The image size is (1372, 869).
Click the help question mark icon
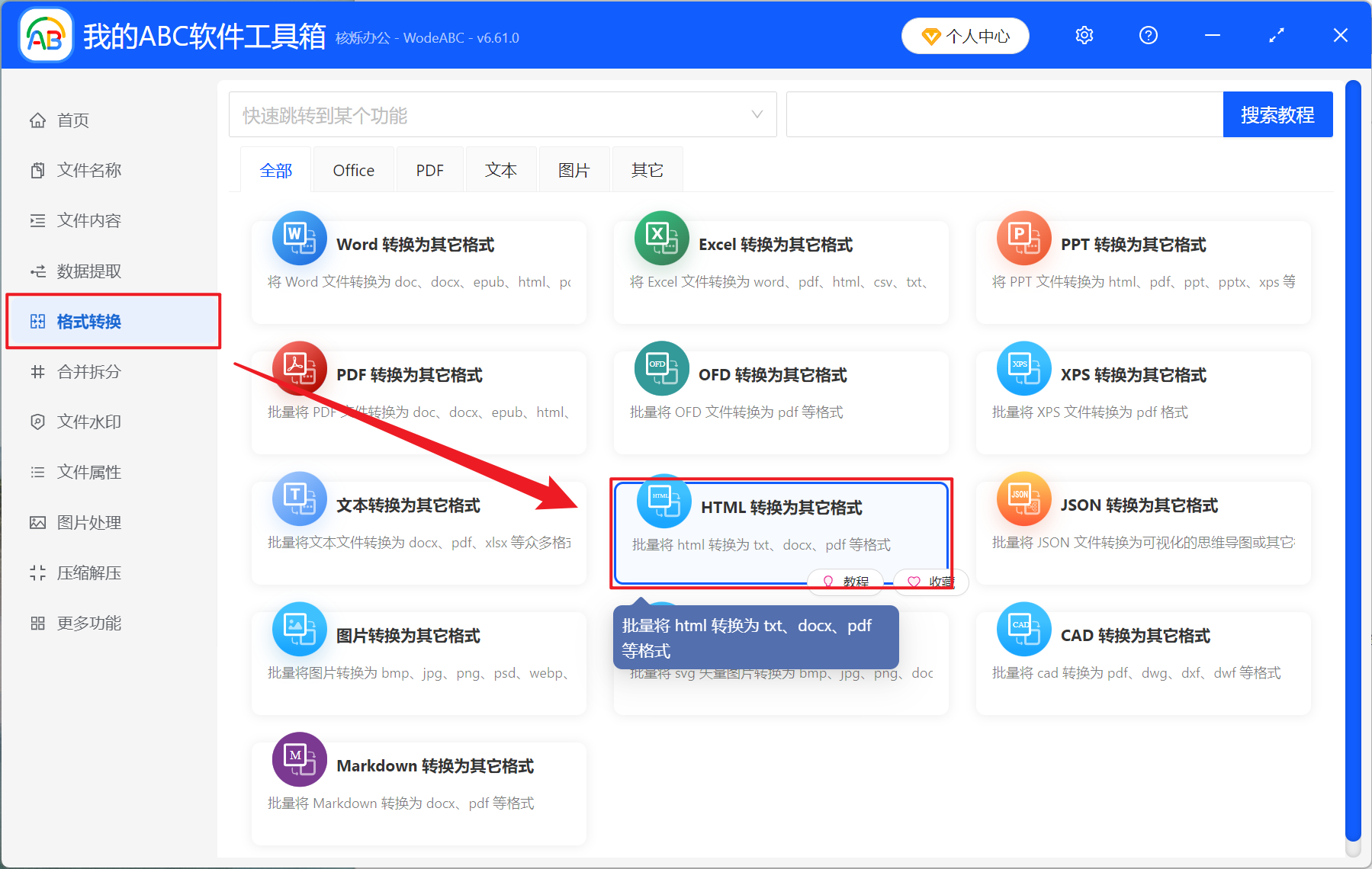1148,36
